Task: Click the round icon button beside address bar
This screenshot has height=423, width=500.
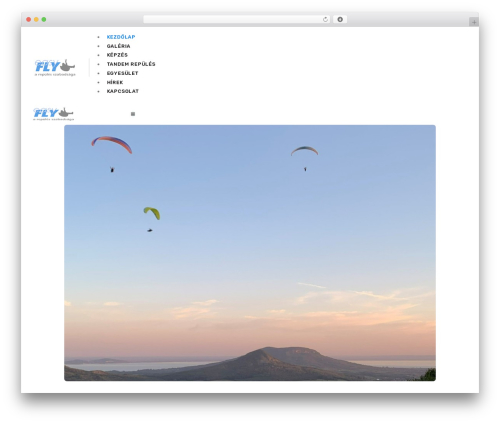Action: coord(340,20)
